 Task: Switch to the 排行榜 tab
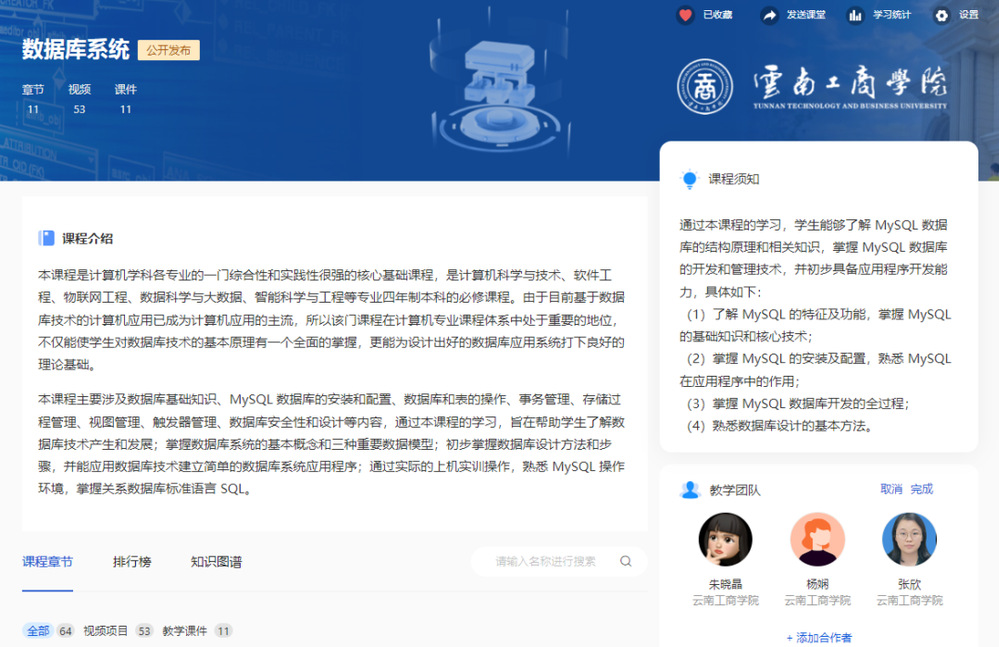click(x=132, y=562)
